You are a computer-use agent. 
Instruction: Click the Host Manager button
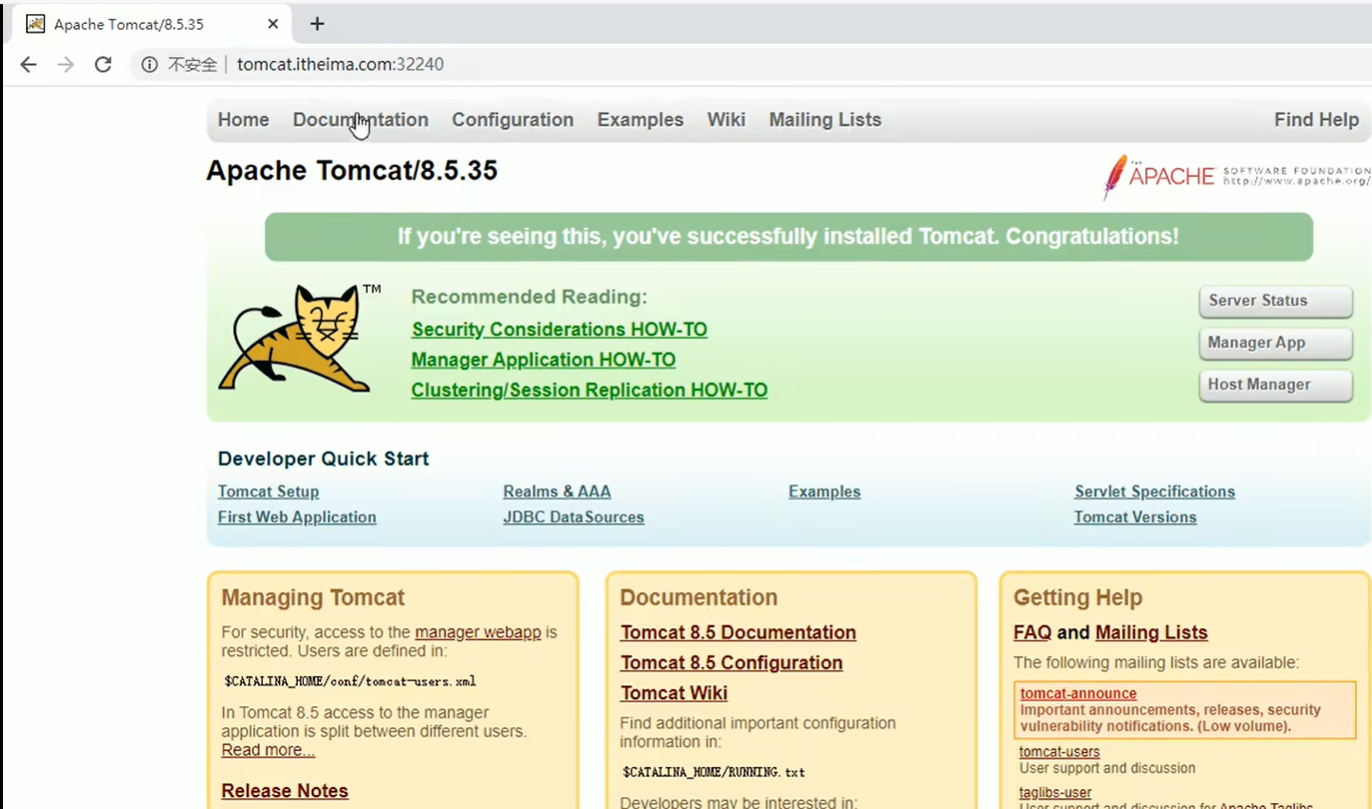pyautogui.click(x=1276, y=385)
